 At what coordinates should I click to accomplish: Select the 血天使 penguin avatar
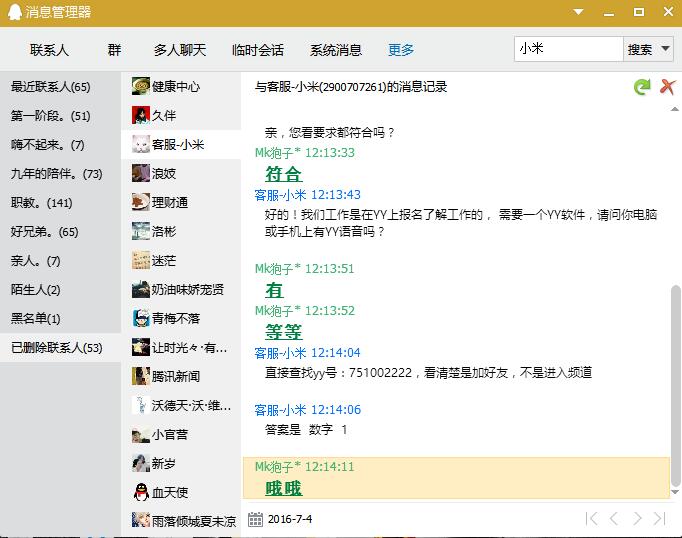[x=140, y=492]
